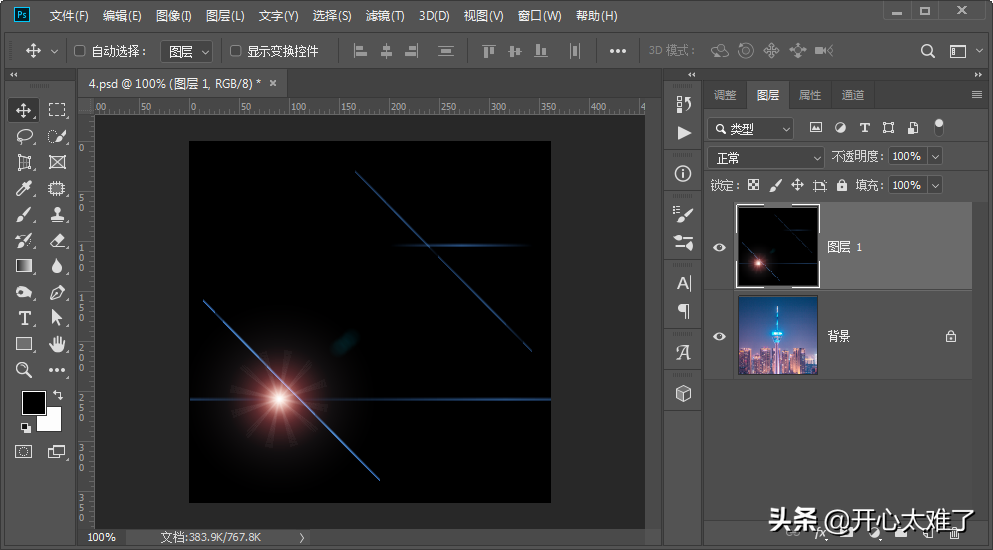Select the Rectangle shape tool
The image size is (993, 550).
(x=24, y=344)
